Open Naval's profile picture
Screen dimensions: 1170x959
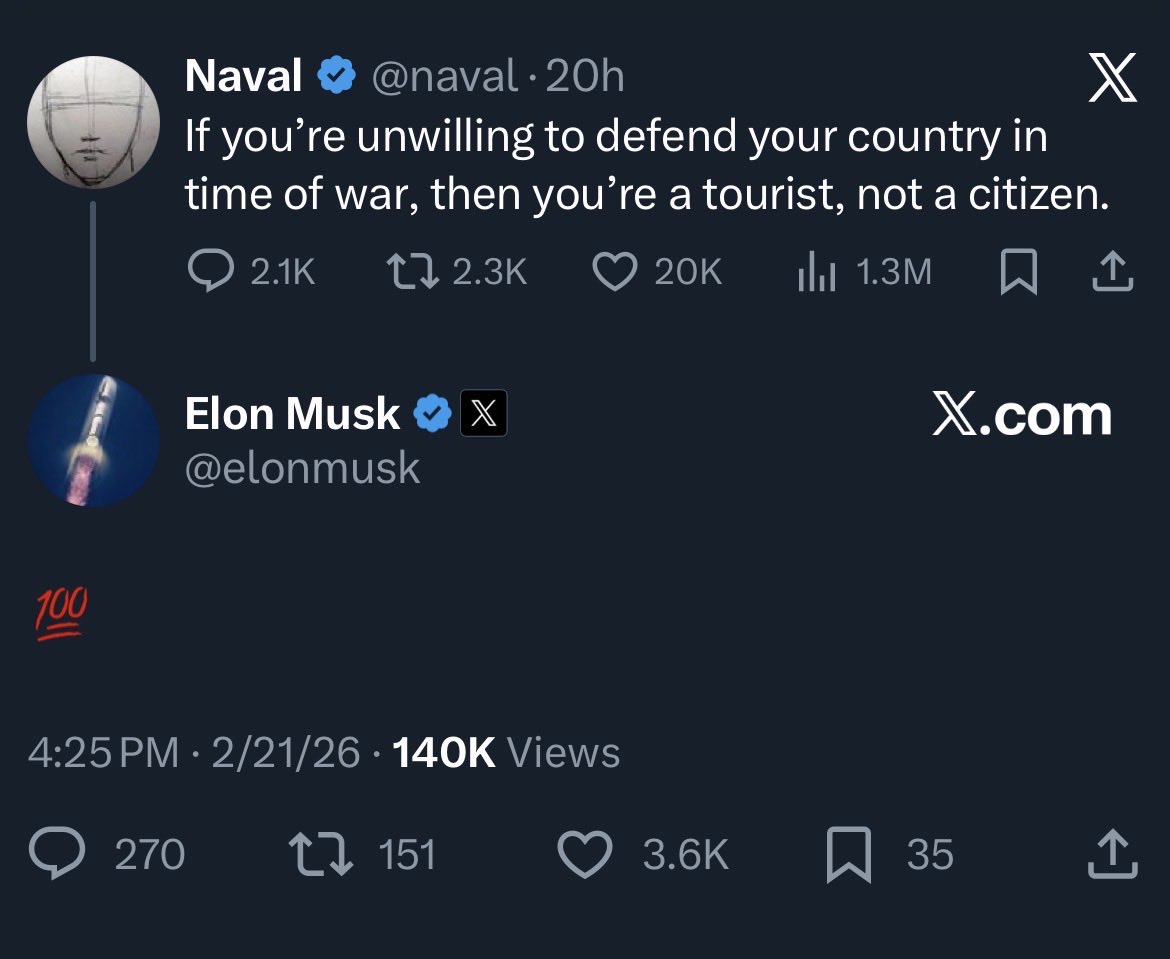(93, 122)
